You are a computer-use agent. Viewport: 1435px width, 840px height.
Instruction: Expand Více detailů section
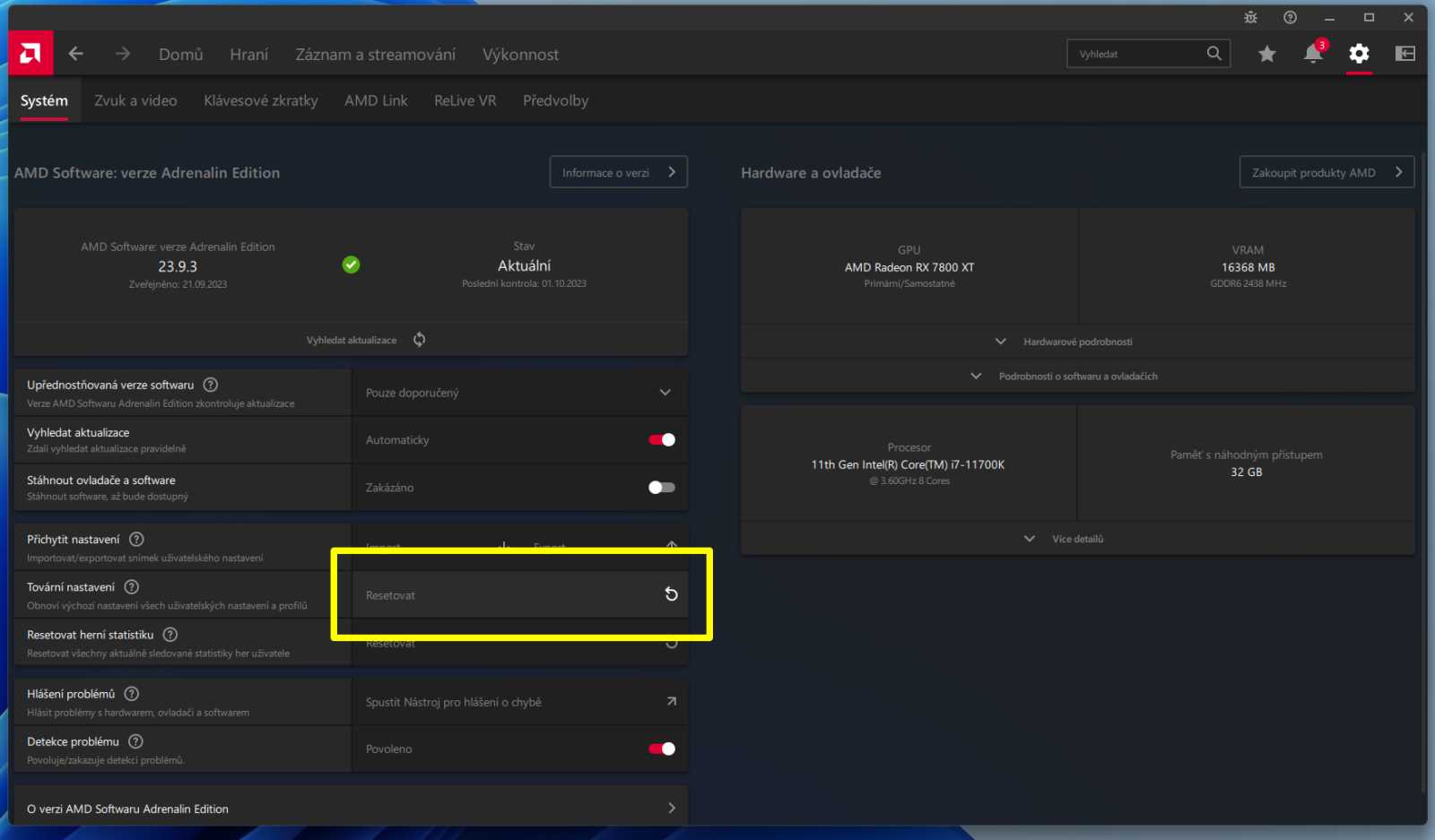pos(1077,539)
